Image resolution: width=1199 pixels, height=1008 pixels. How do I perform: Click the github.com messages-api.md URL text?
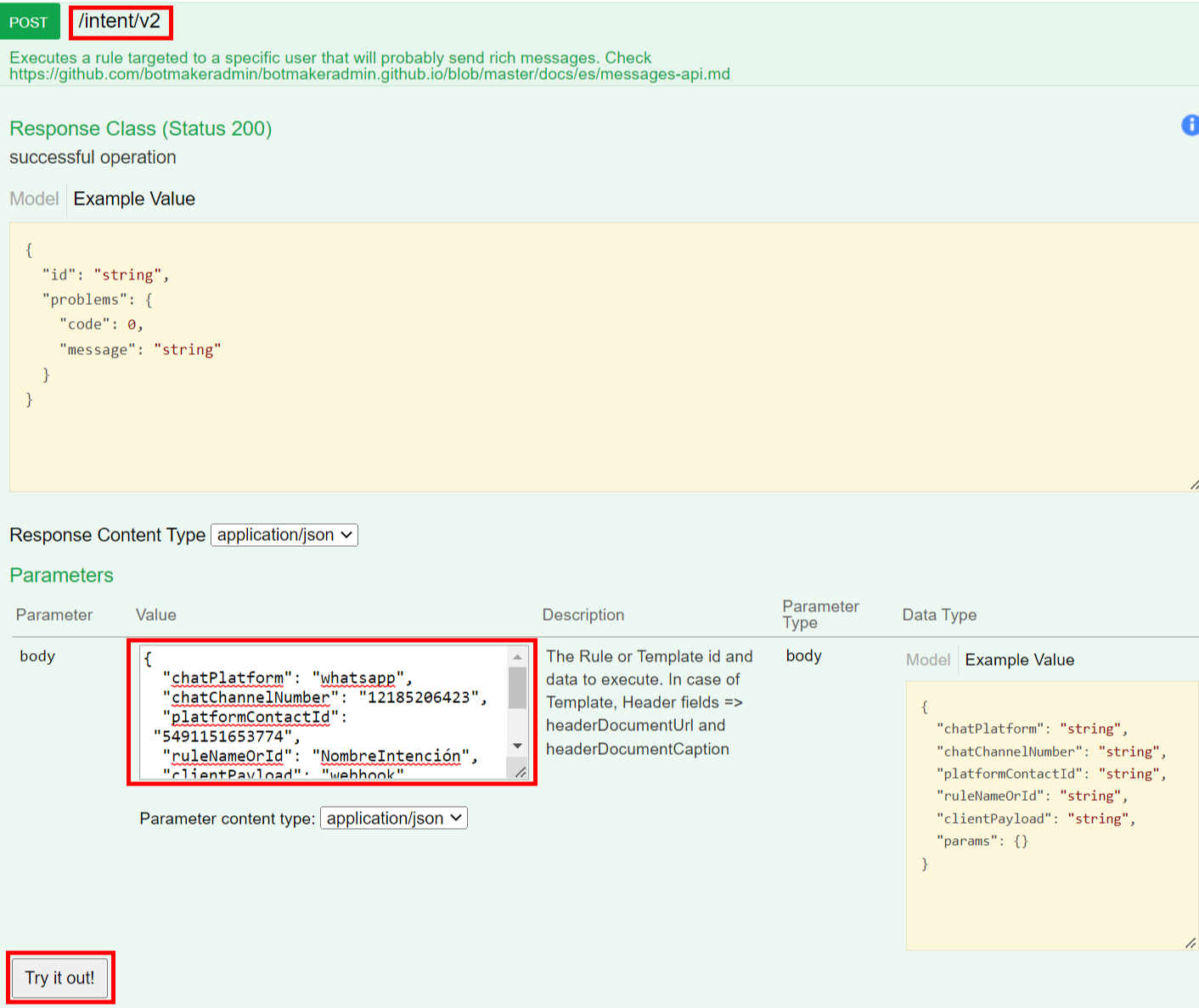point(369,74)
